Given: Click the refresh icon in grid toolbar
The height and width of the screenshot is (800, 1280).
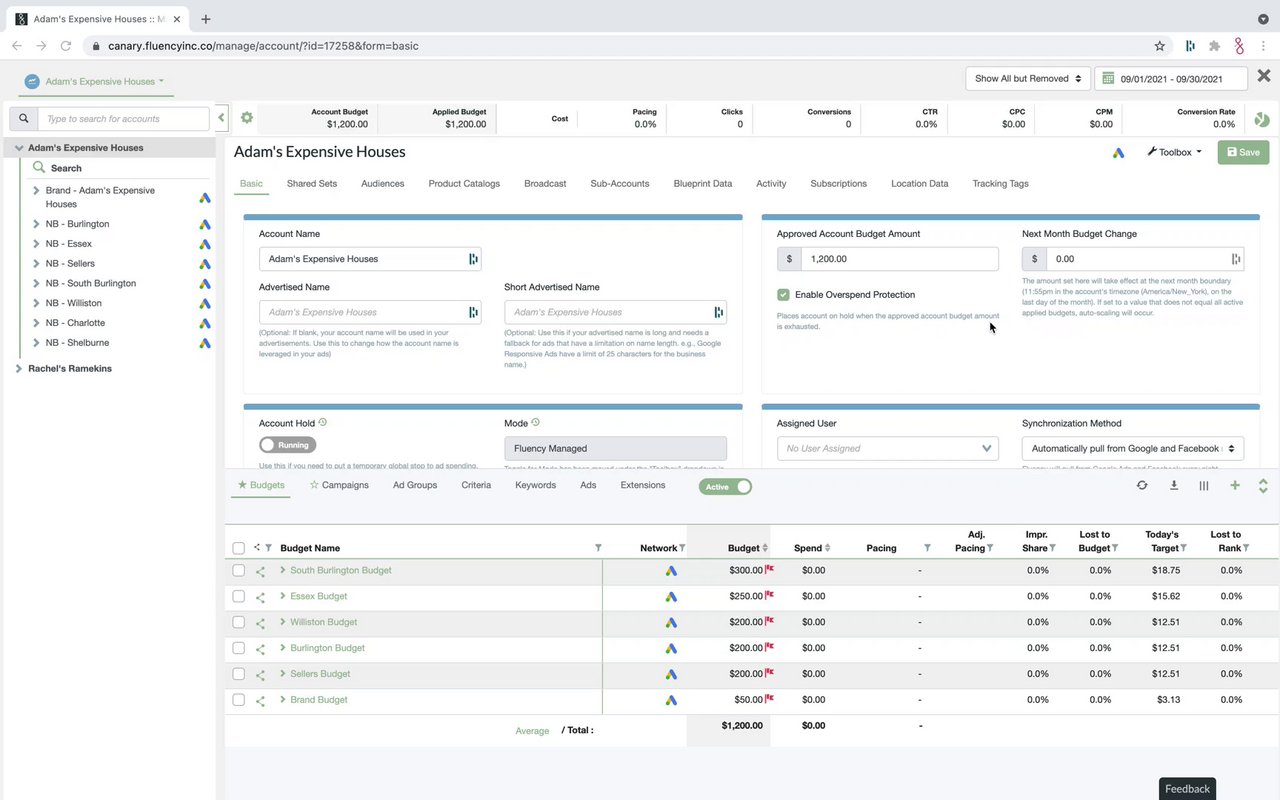Looking at the screenshot, I should [1142, 485].
